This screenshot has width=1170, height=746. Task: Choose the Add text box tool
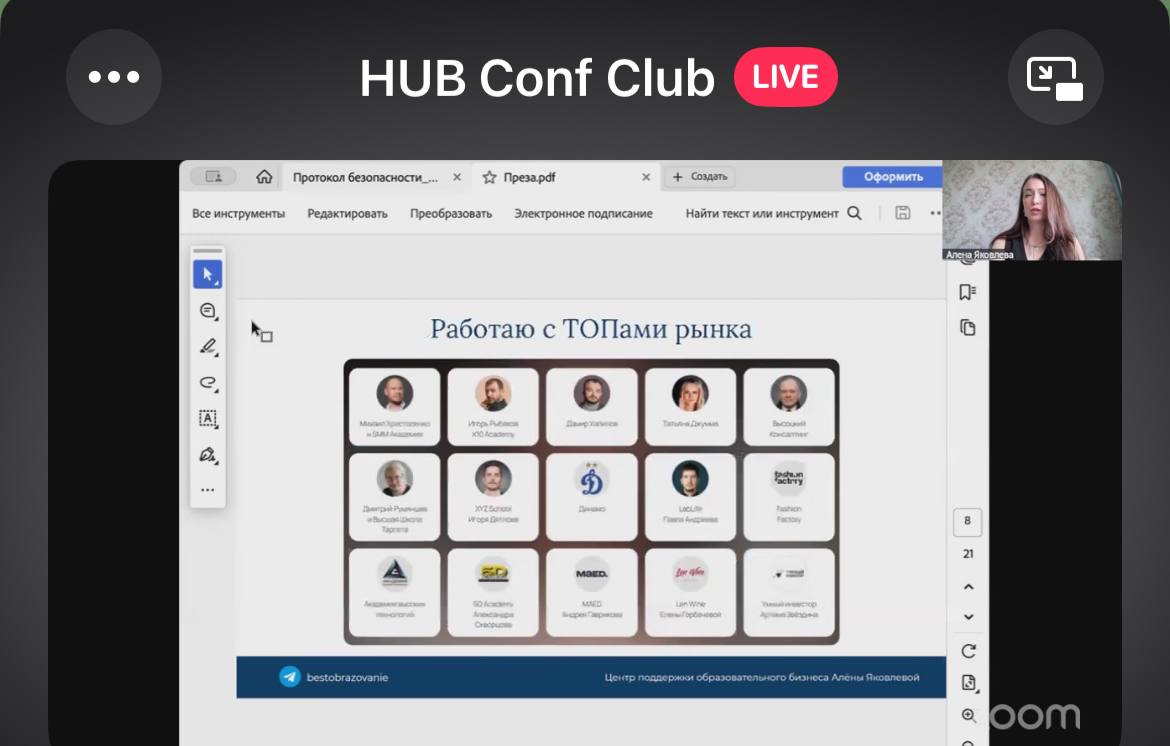click(x=207, y=419)
